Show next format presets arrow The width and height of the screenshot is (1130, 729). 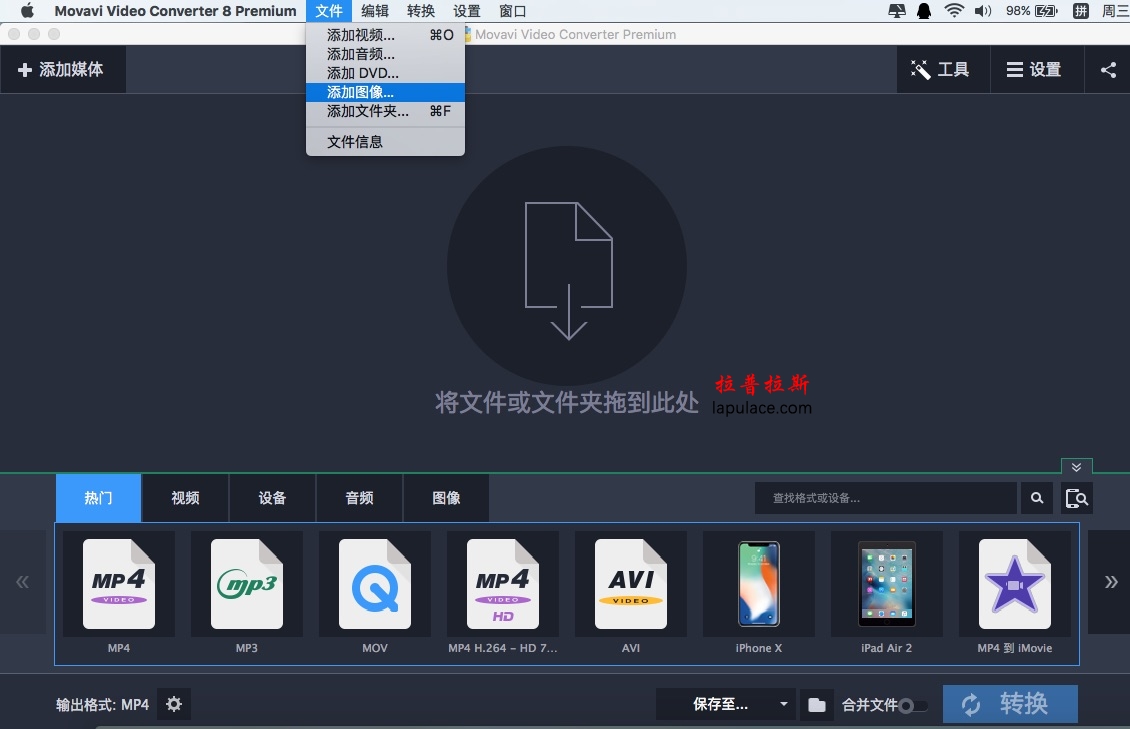[1110, 582]
